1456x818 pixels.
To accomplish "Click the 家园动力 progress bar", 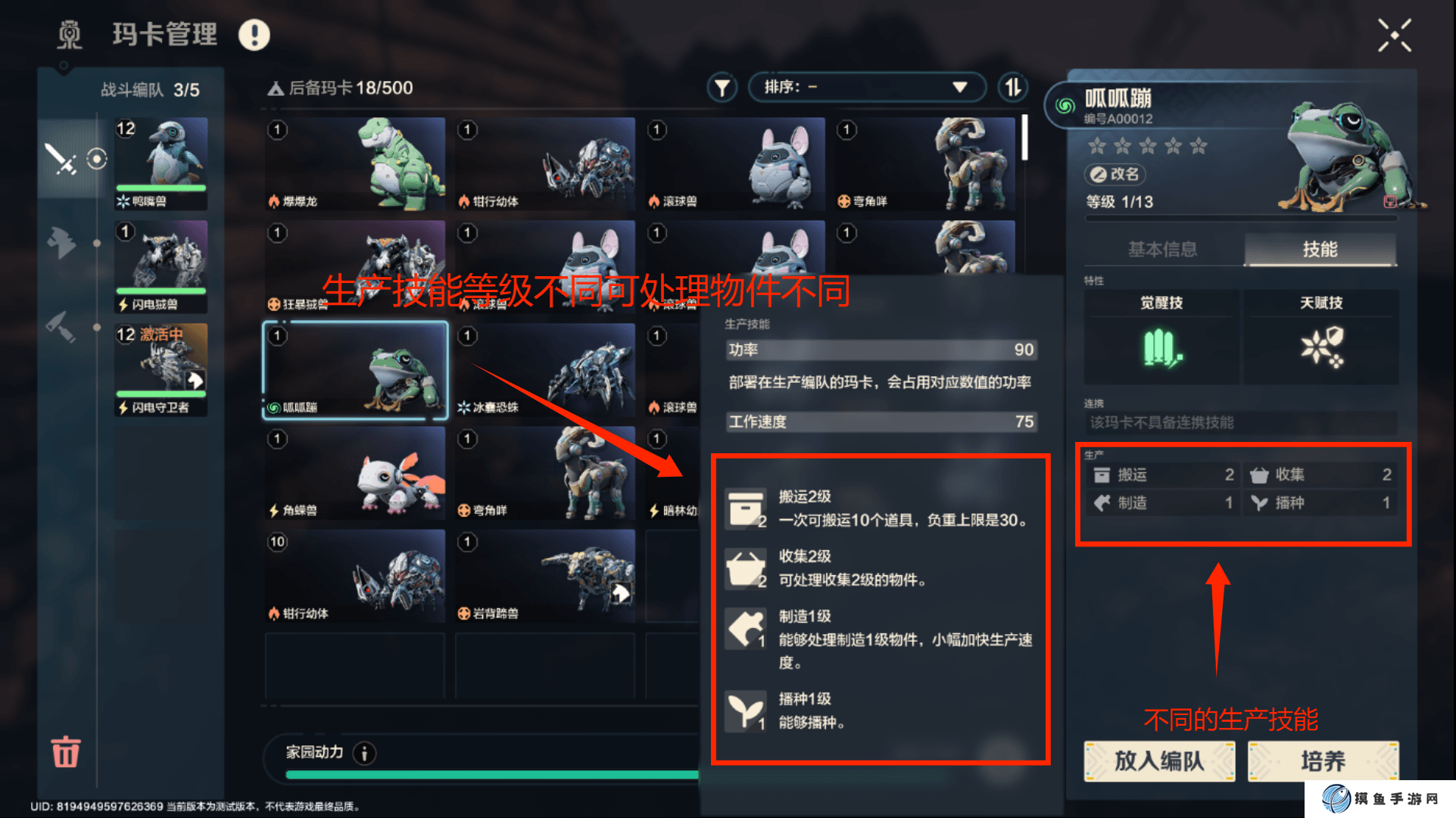I will 492,774.
